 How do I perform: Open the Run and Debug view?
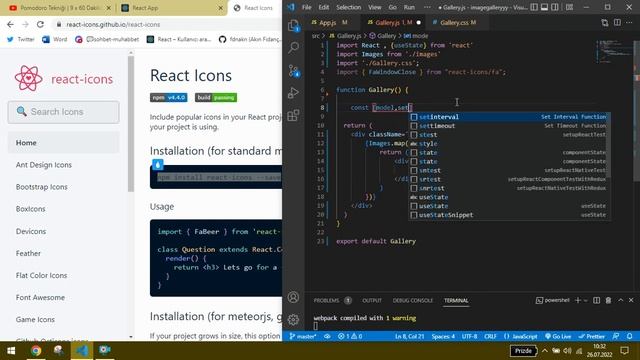[x=293, y=93]
